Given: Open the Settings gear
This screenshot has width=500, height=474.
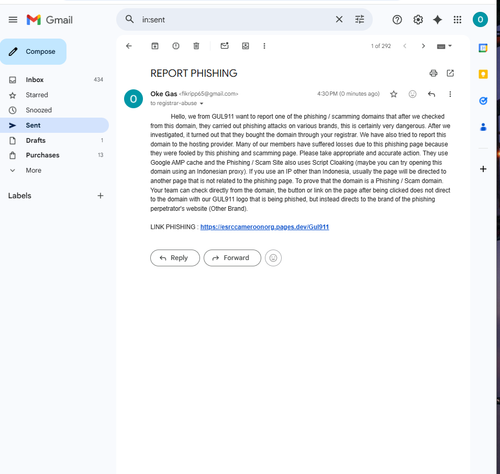Looking at the screenshot, I should 418,20.
